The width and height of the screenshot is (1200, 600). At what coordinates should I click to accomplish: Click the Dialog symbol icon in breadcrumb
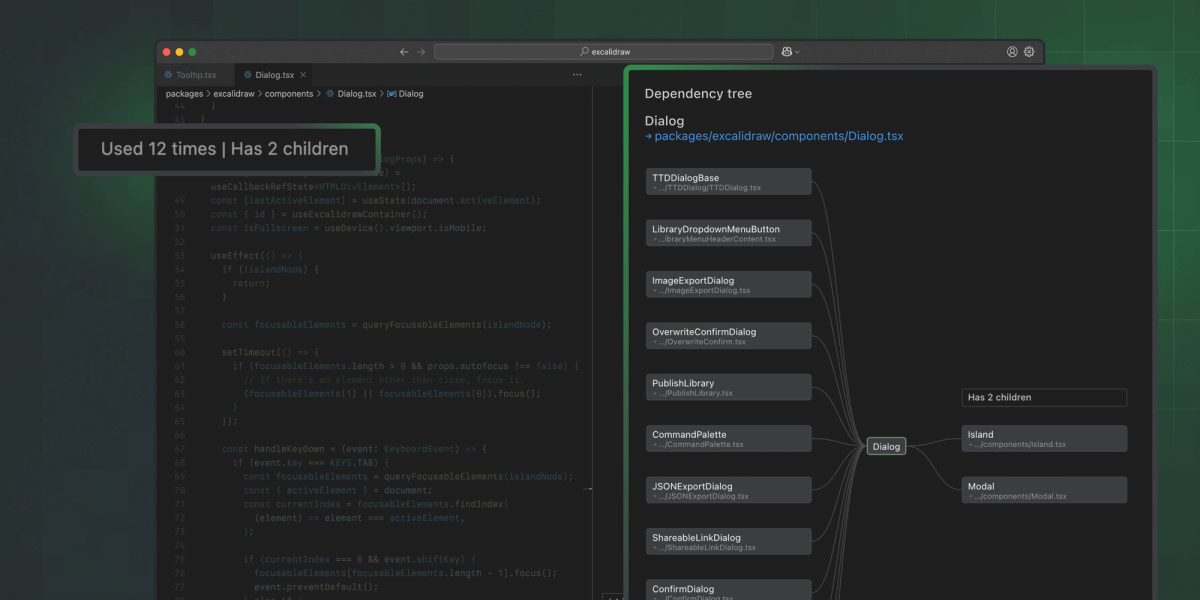coord(392,94)
